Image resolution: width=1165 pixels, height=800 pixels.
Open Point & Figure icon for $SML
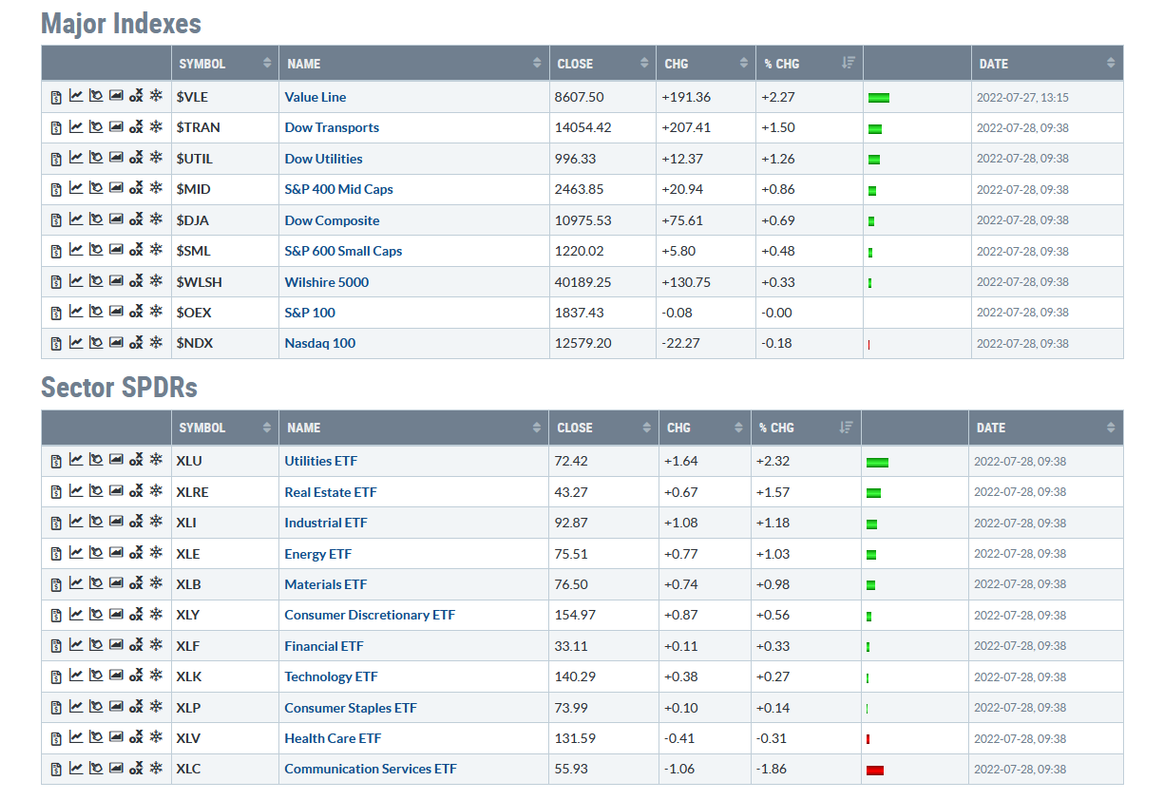click(x=136, y=250)
